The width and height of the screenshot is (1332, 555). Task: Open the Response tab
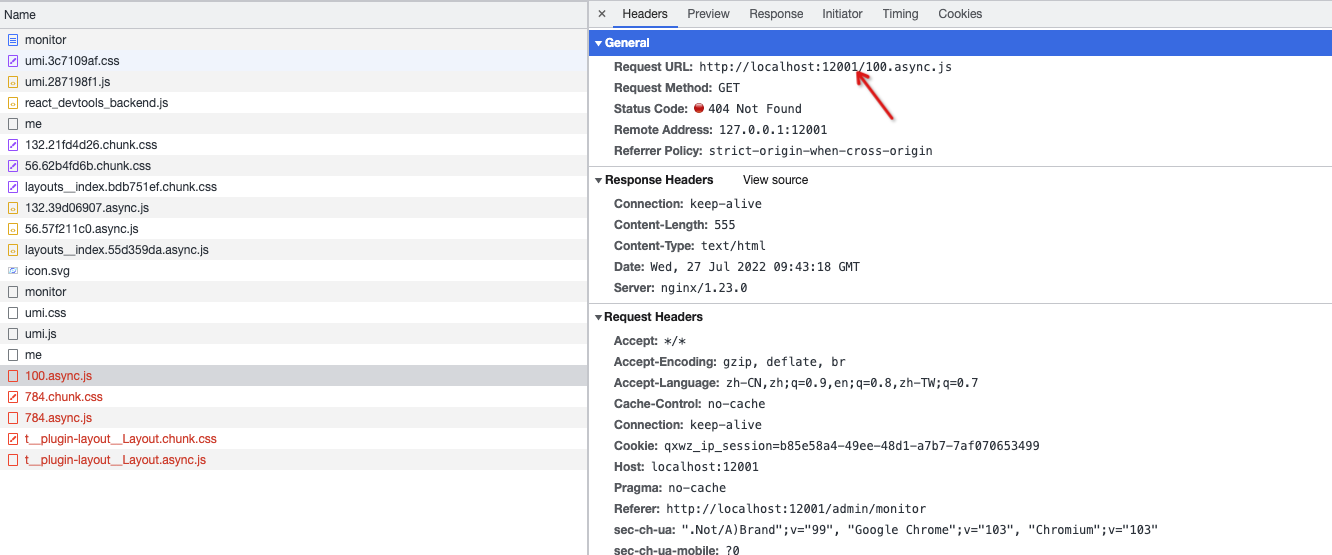coord(776,14)
